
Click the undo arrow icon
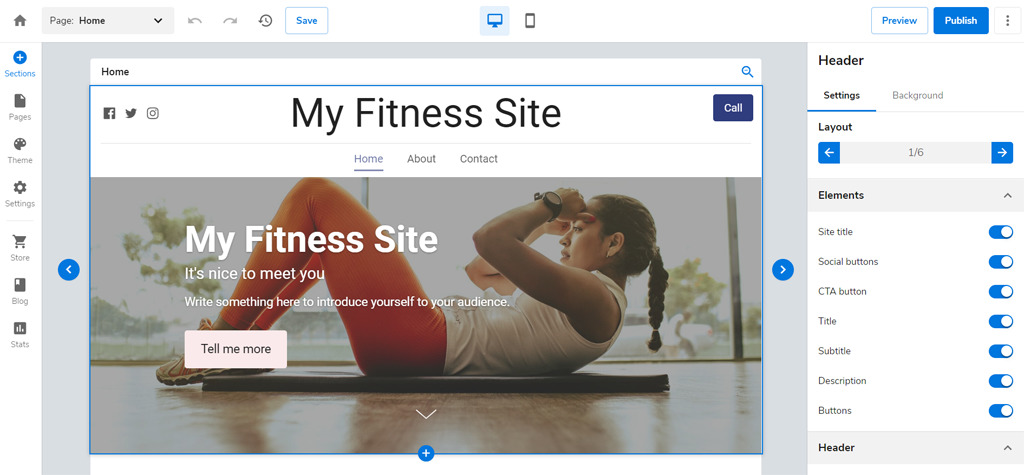195,21
